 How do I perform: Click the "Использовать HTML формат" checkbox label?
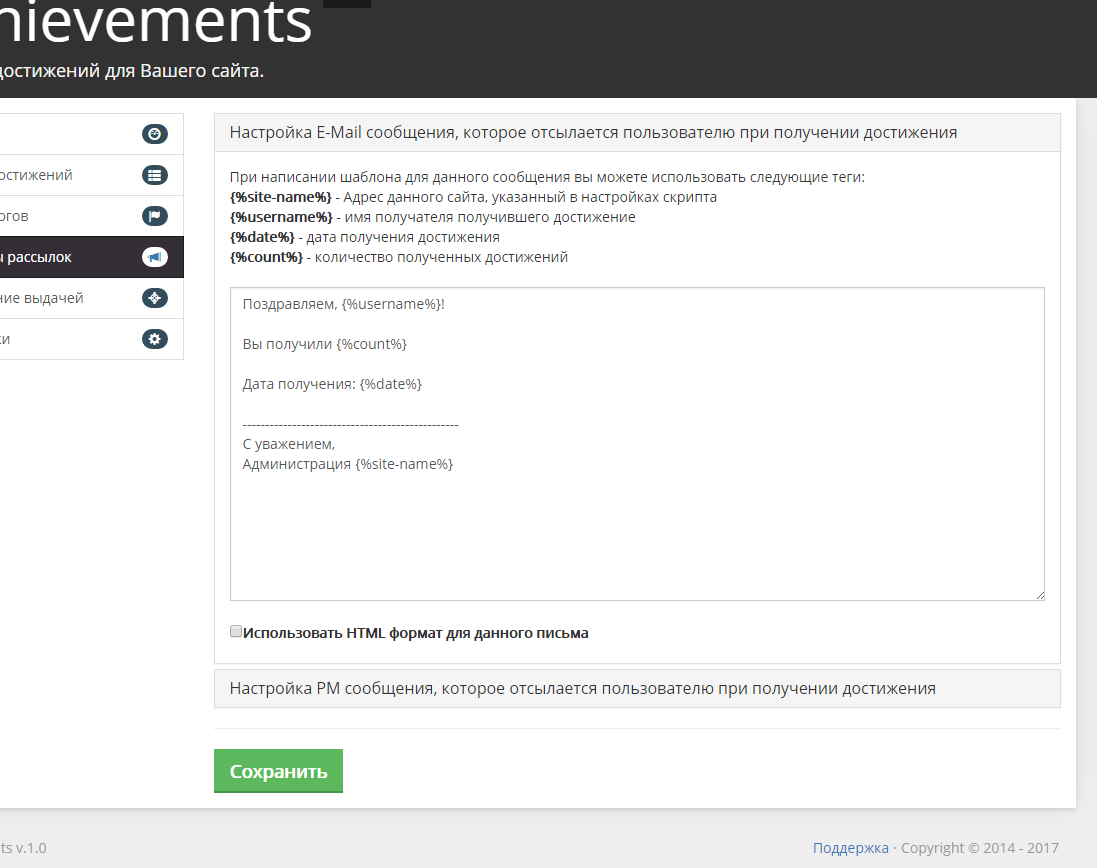[x=415, y=633]
